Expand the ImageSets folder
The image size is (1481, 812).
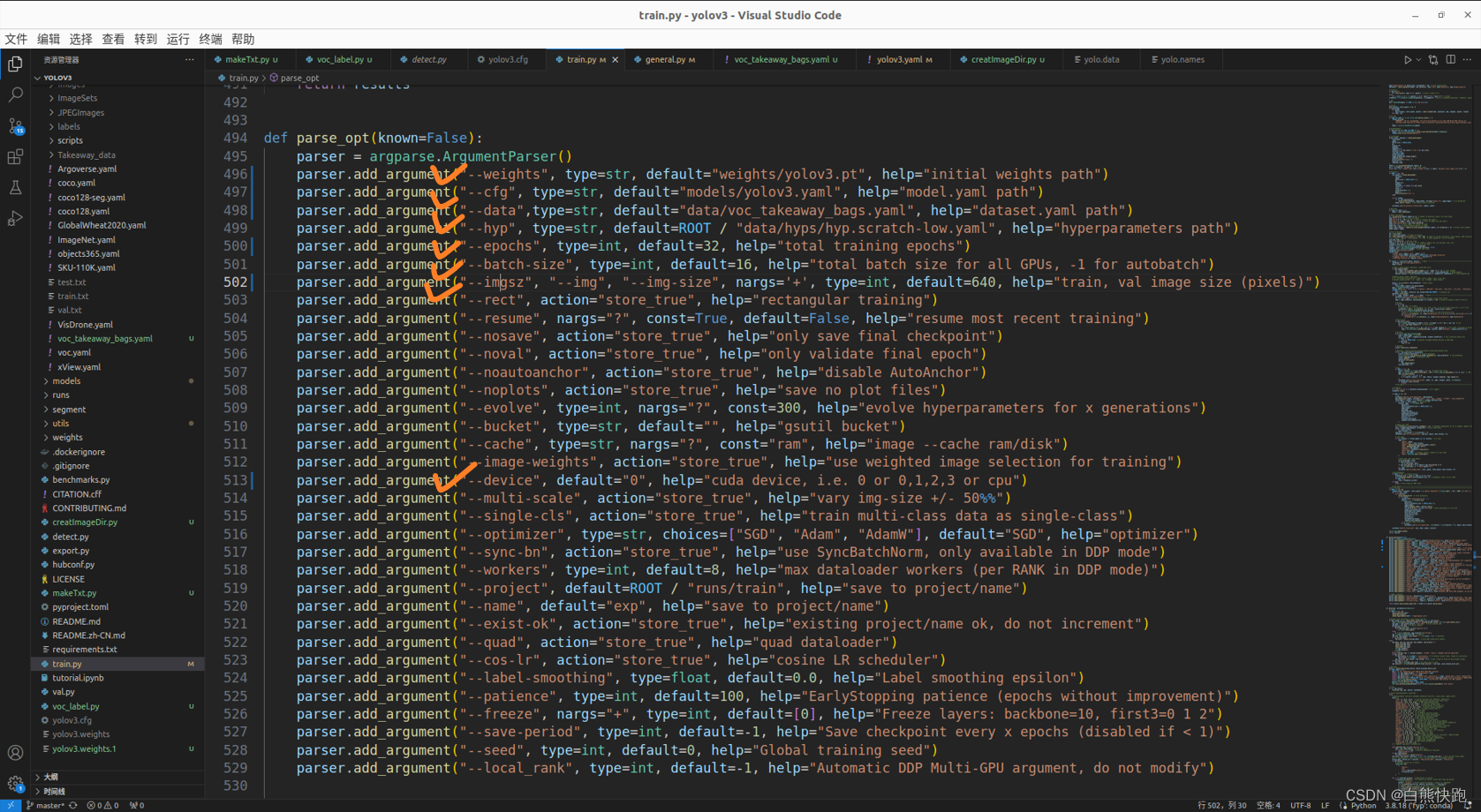click(117, 98)
